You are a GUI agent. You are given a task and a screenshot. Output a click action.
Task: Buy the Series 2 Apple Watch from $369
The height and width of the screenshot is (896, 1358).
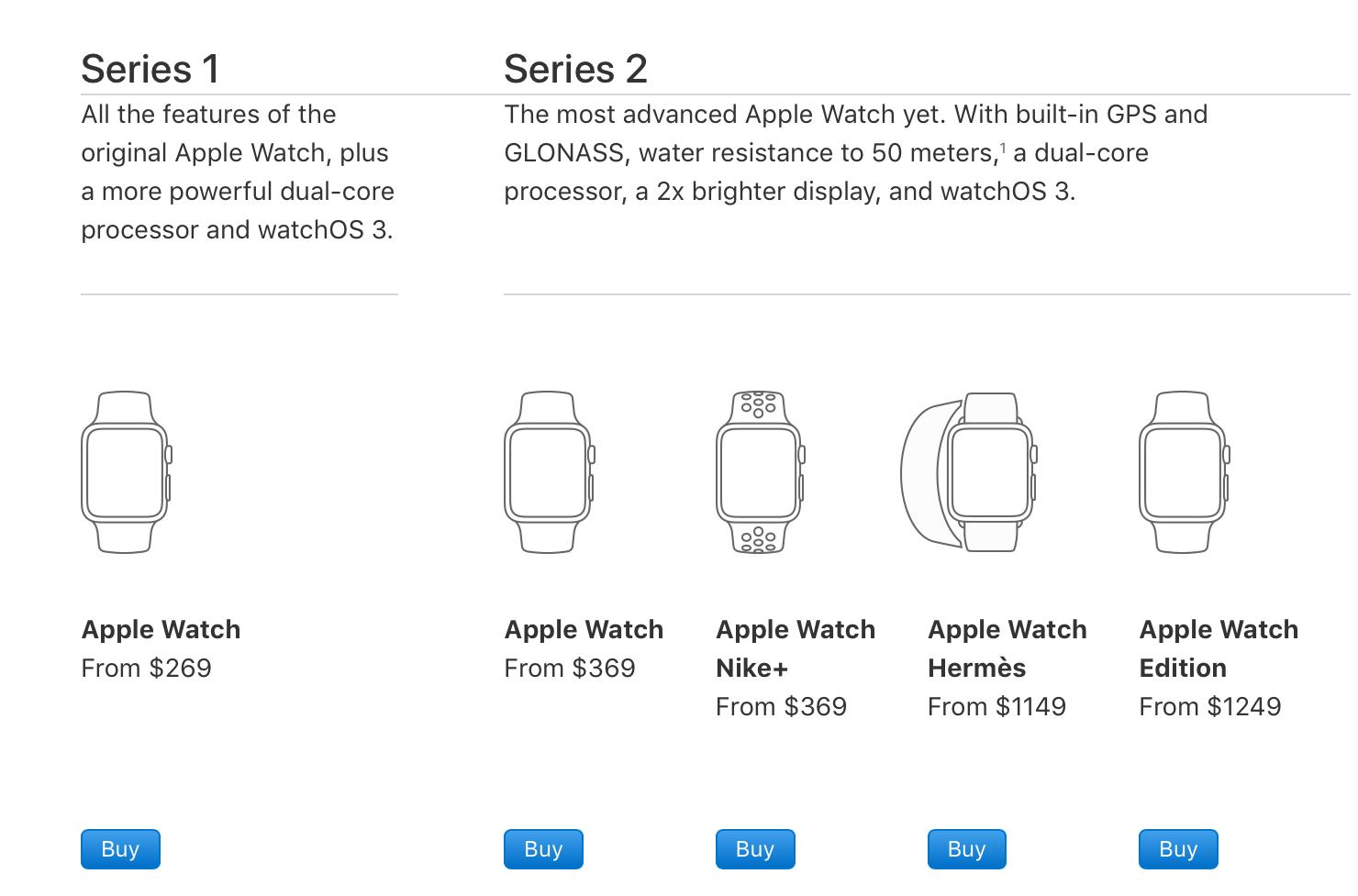pos(543,849)
